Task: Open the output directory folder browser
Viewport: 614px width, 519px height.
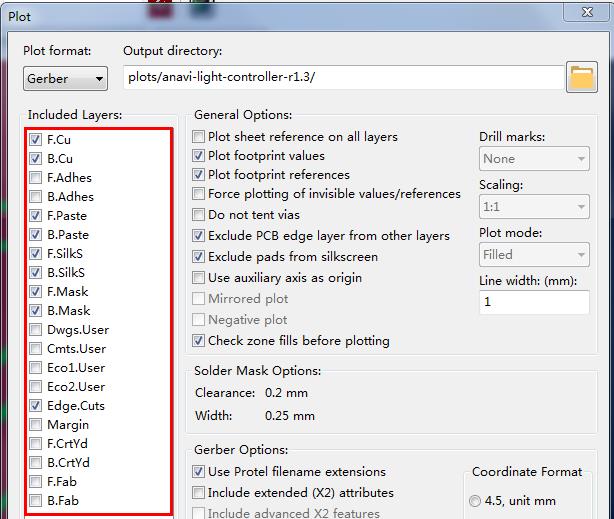Action: (x=581, y=77)
